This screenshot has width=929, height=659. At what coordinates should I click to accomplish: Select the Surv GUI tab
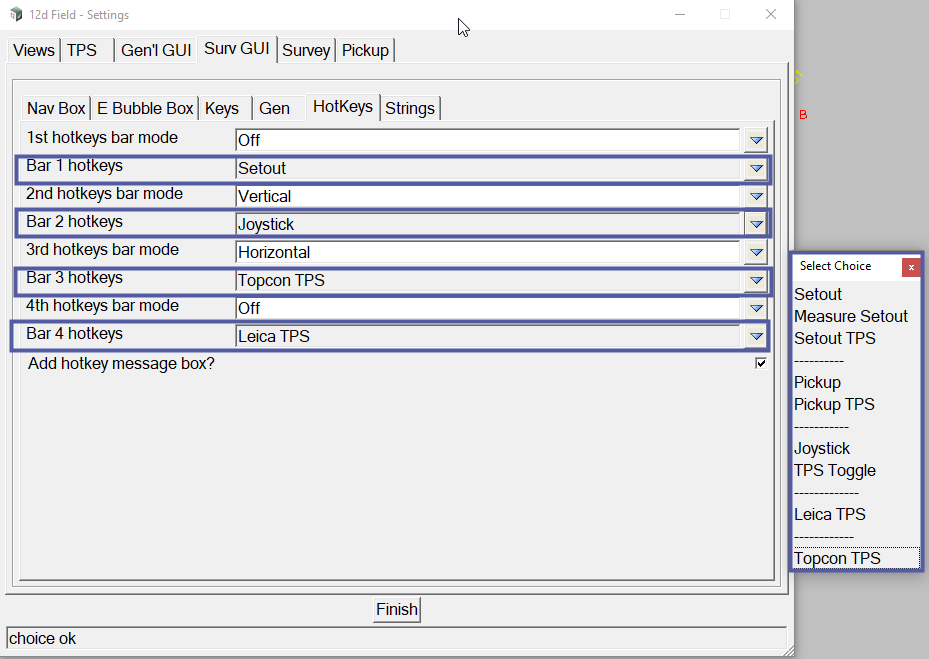click(x=236, y=49)
